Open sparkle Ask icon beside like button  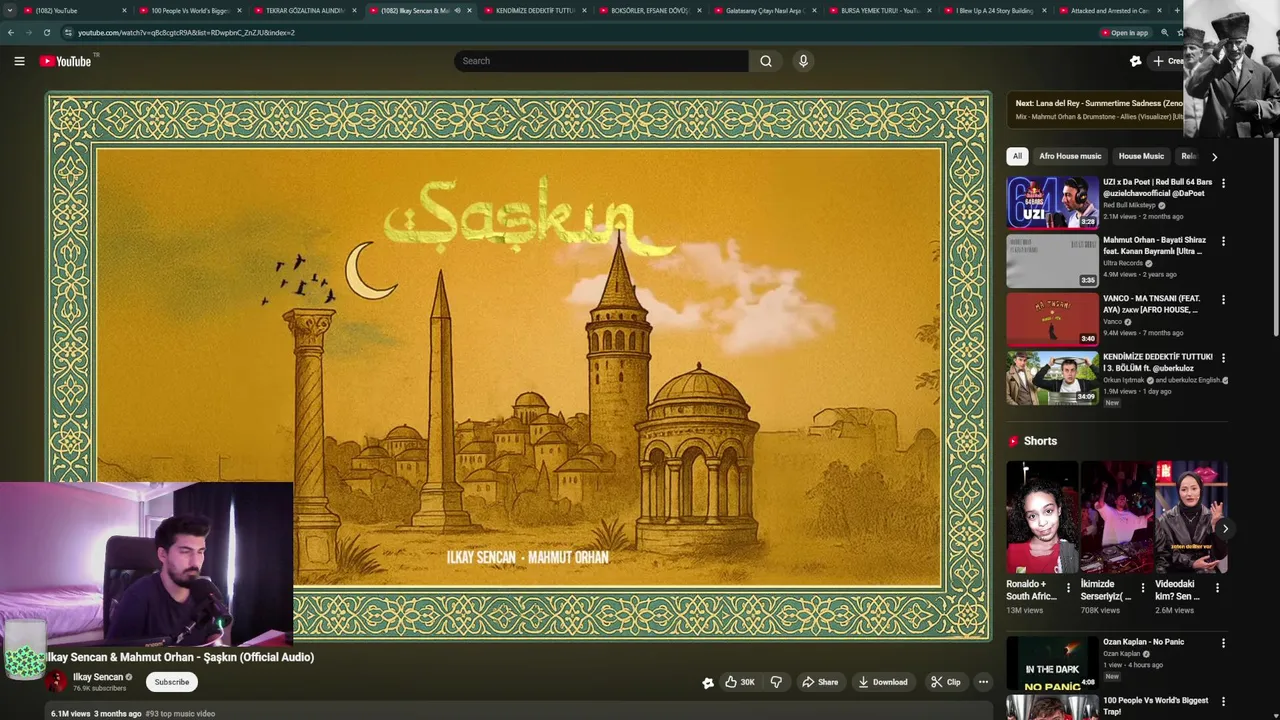point(708,682)
